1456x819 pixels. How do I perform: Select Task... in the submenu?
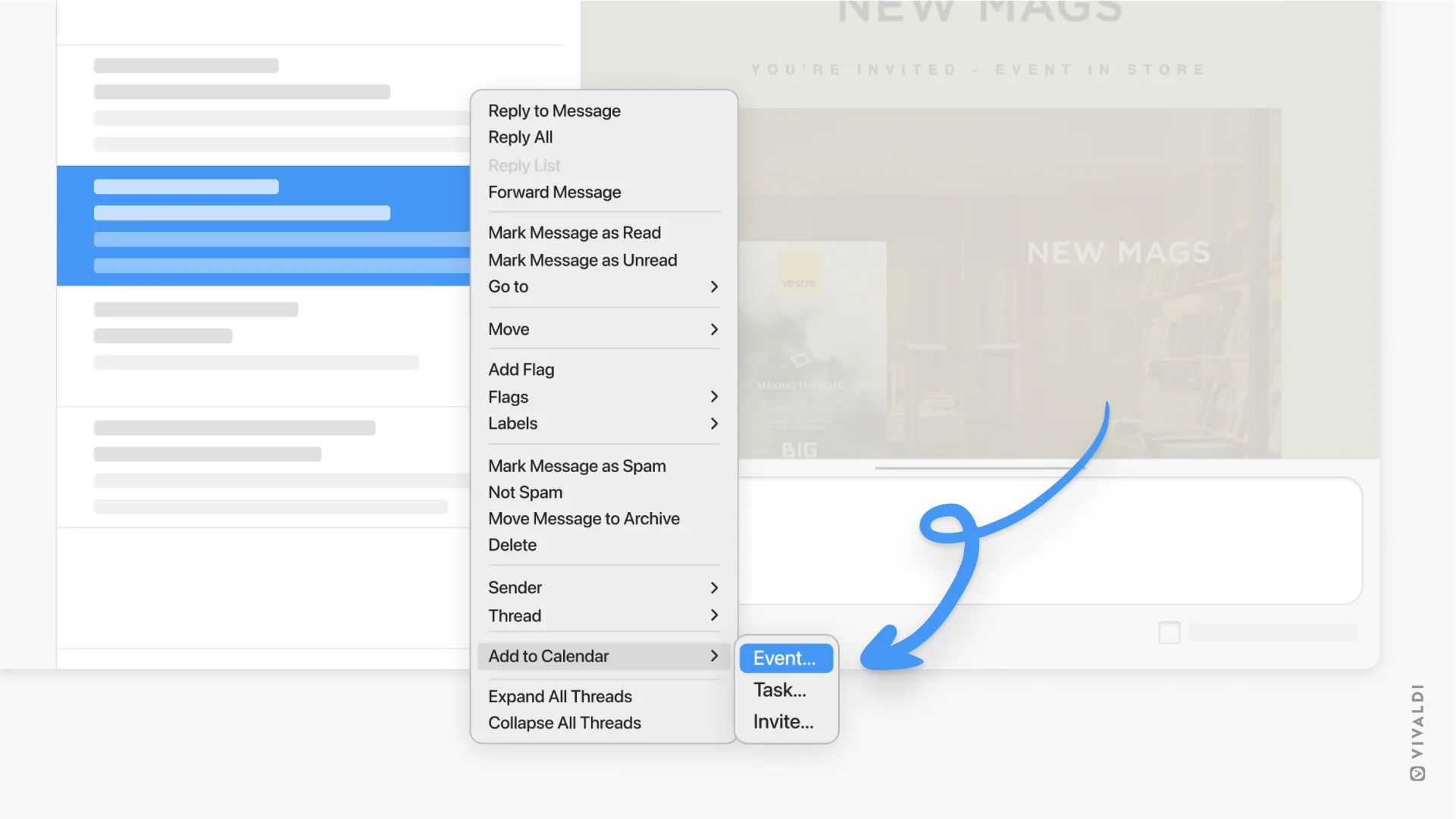pos(779,690)
